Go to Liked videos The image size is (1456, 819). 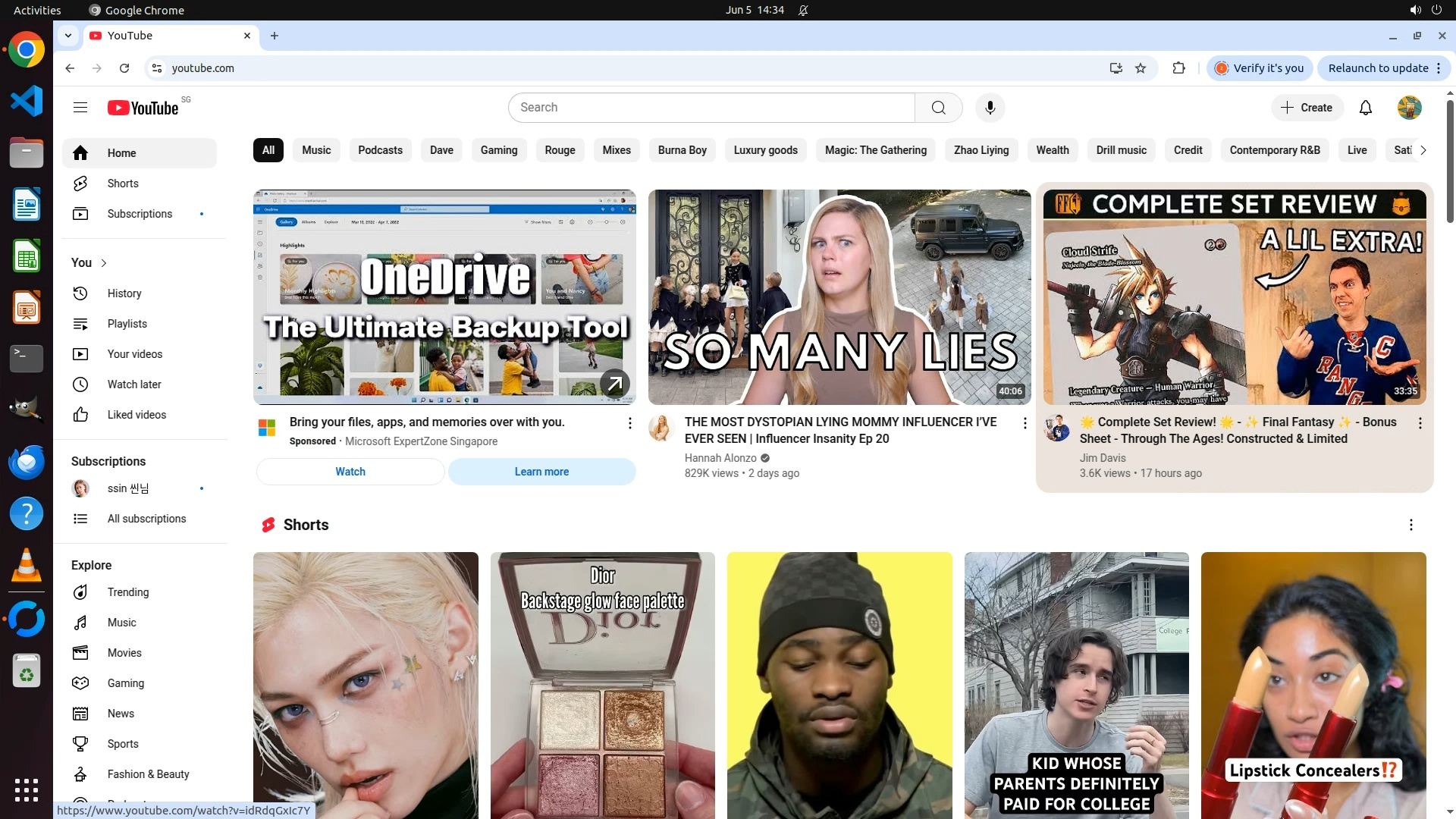(x=136, y=415)
